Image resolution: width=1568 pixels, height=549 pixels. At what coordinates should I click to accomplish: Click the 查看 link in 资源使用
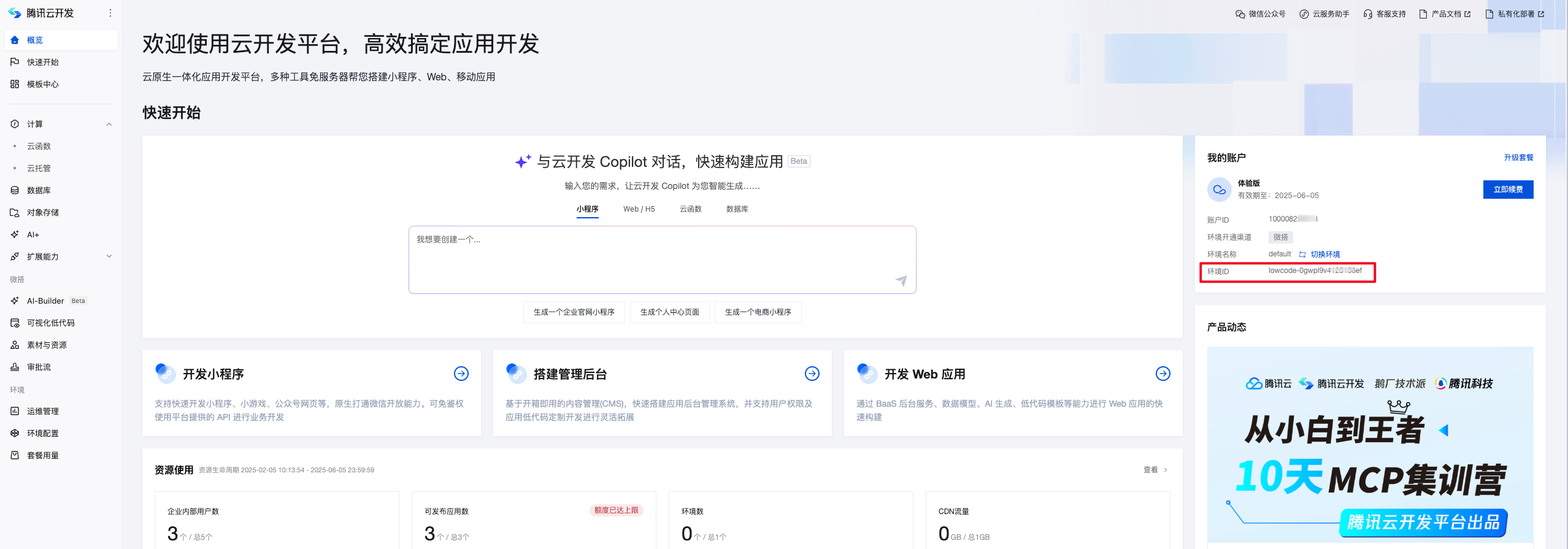pyautogui.click(x=1151, y=470)
